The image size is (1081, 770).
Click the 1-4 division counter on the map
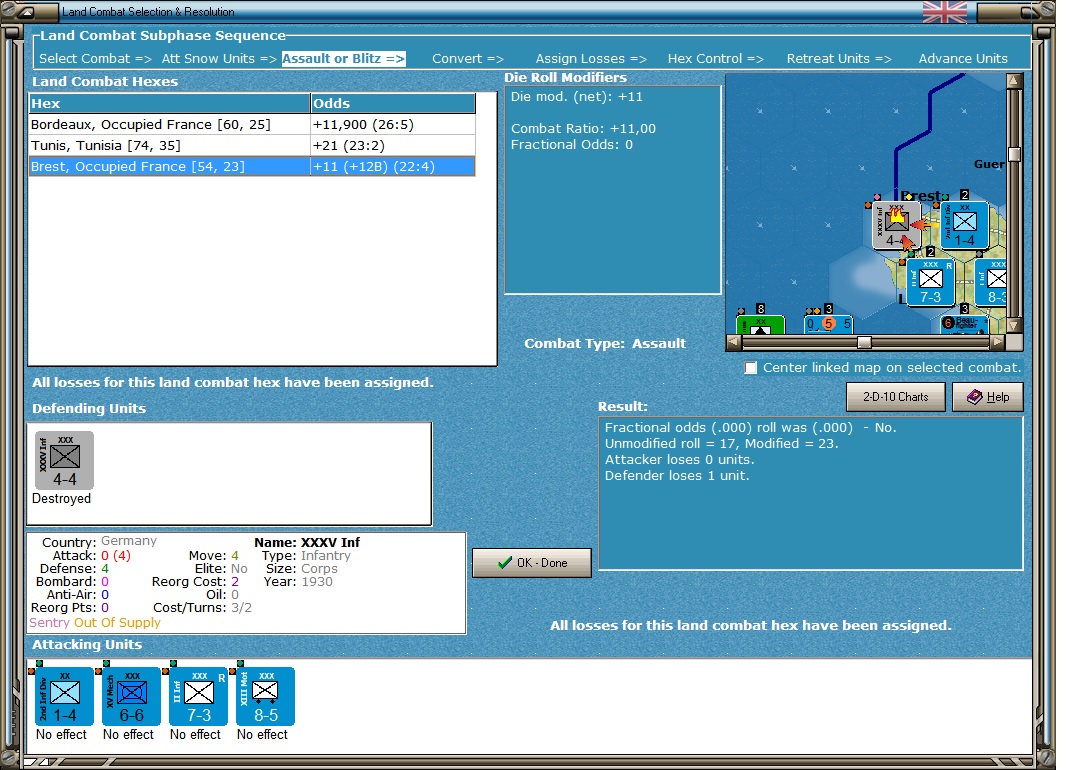click(x=964, y=225)
